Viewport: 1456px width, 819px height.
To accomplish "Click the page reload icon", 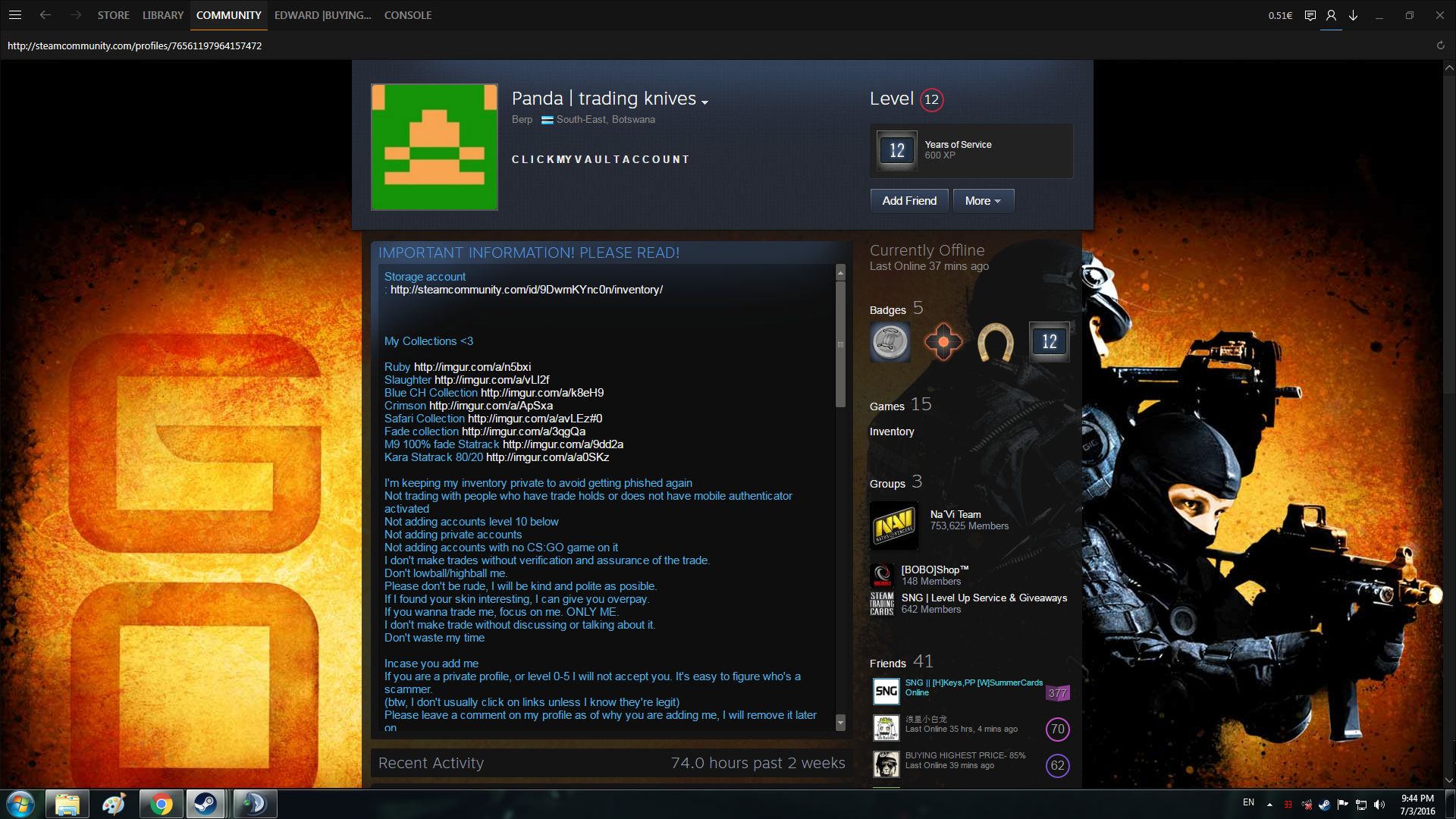I will click(1440, 45).
